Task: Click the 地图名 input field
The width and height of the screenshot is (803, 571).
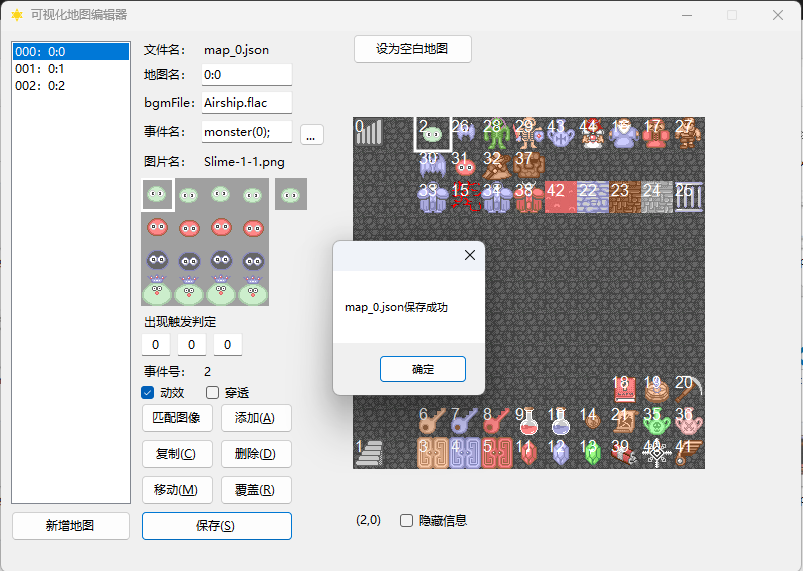Action: 247,75
